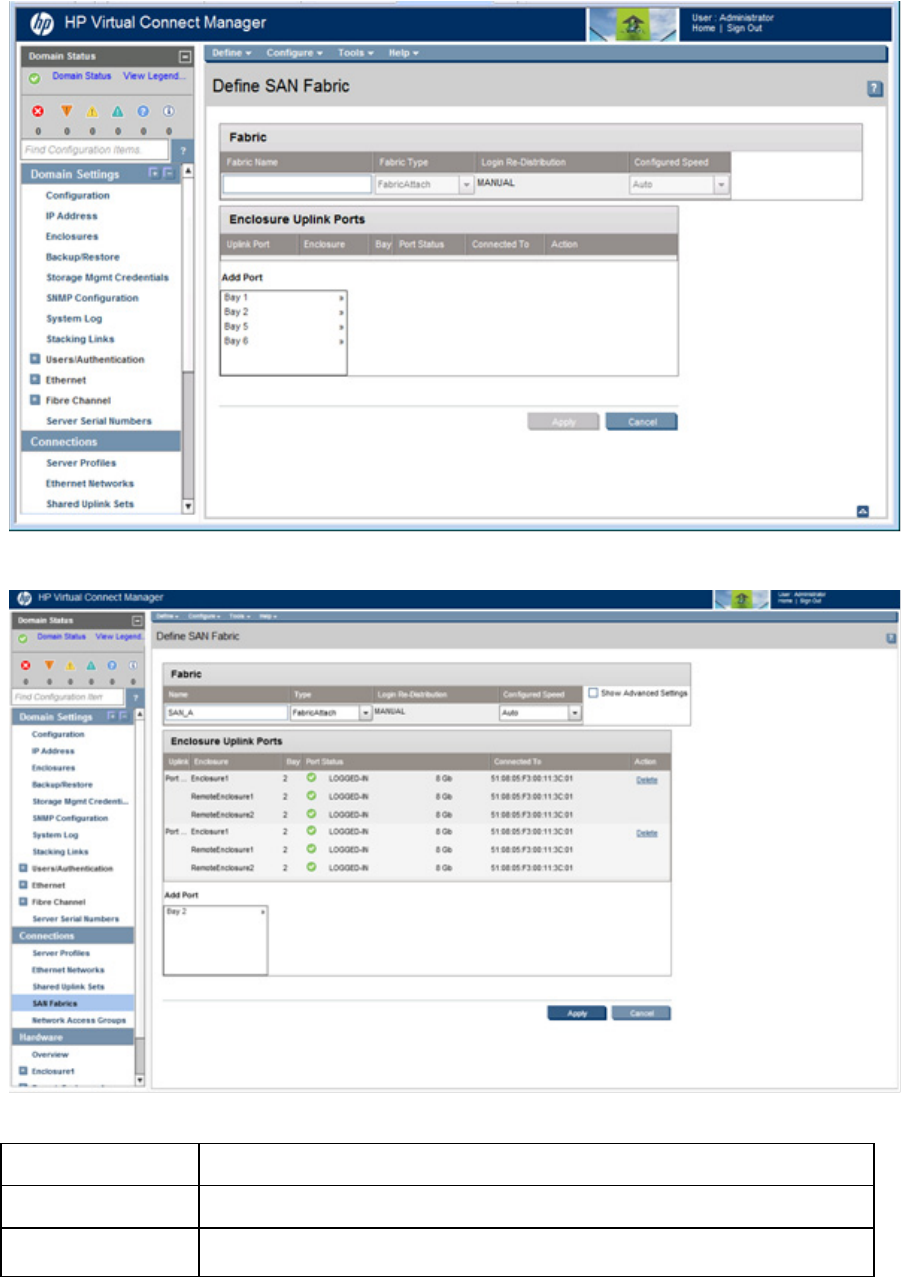Click teal triangle status icon (blank fabric screen)
The width and height of the screenshot is (902, 1277).
tap(119, 113)
